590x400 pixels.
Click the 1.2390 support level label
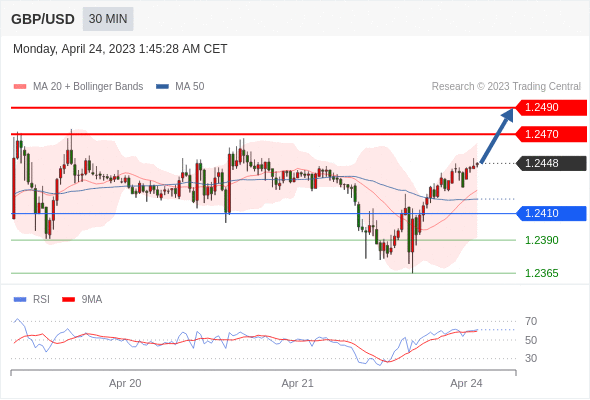(x=541, y=240)
